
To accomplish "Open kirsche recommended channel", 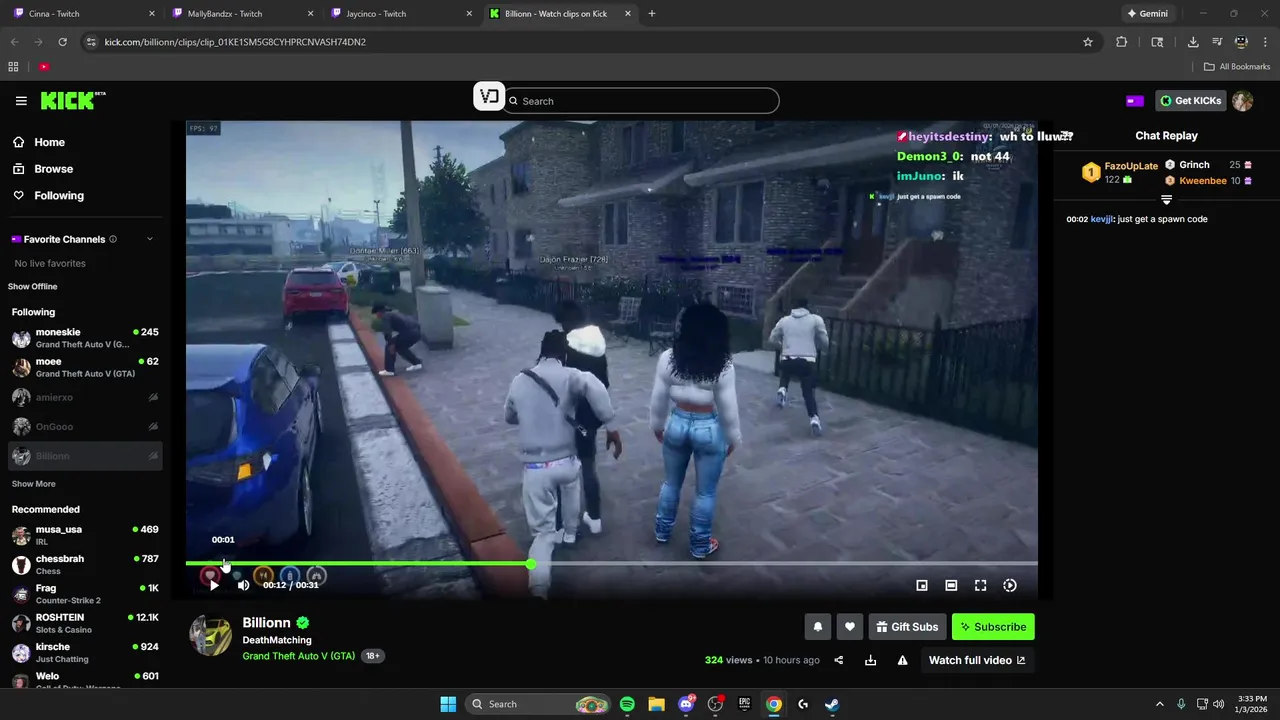I will click(x=85, y=653).
